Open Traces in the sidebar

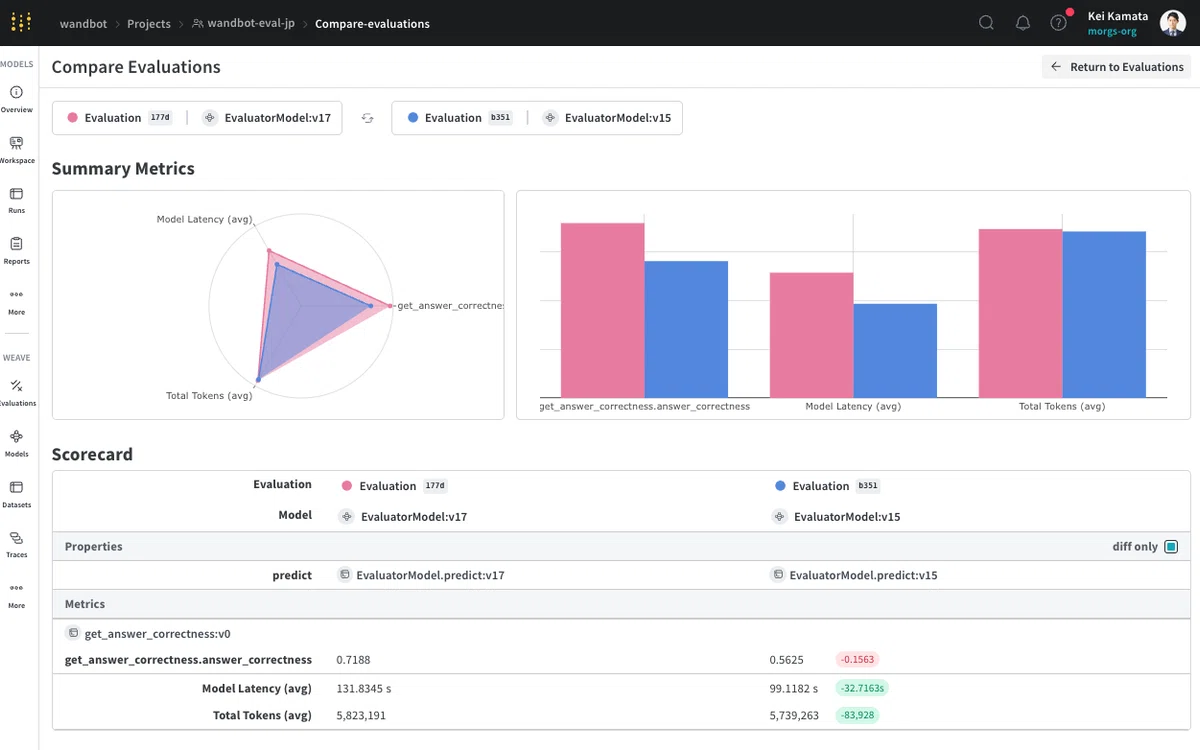(16, 544)
